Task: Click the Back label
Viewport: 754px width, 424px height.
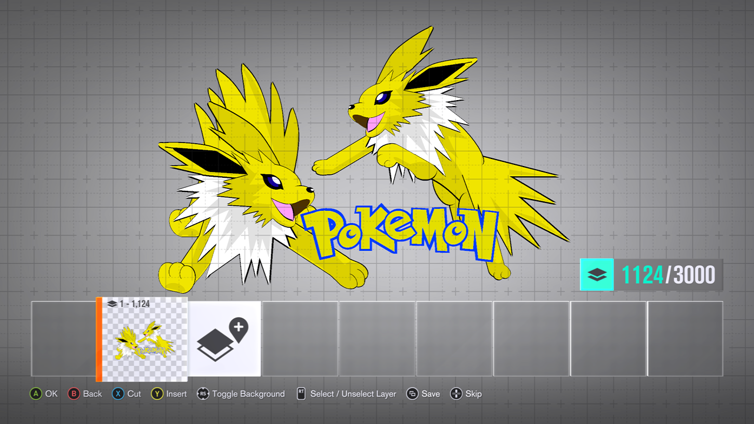Action: tap(92, 394)
